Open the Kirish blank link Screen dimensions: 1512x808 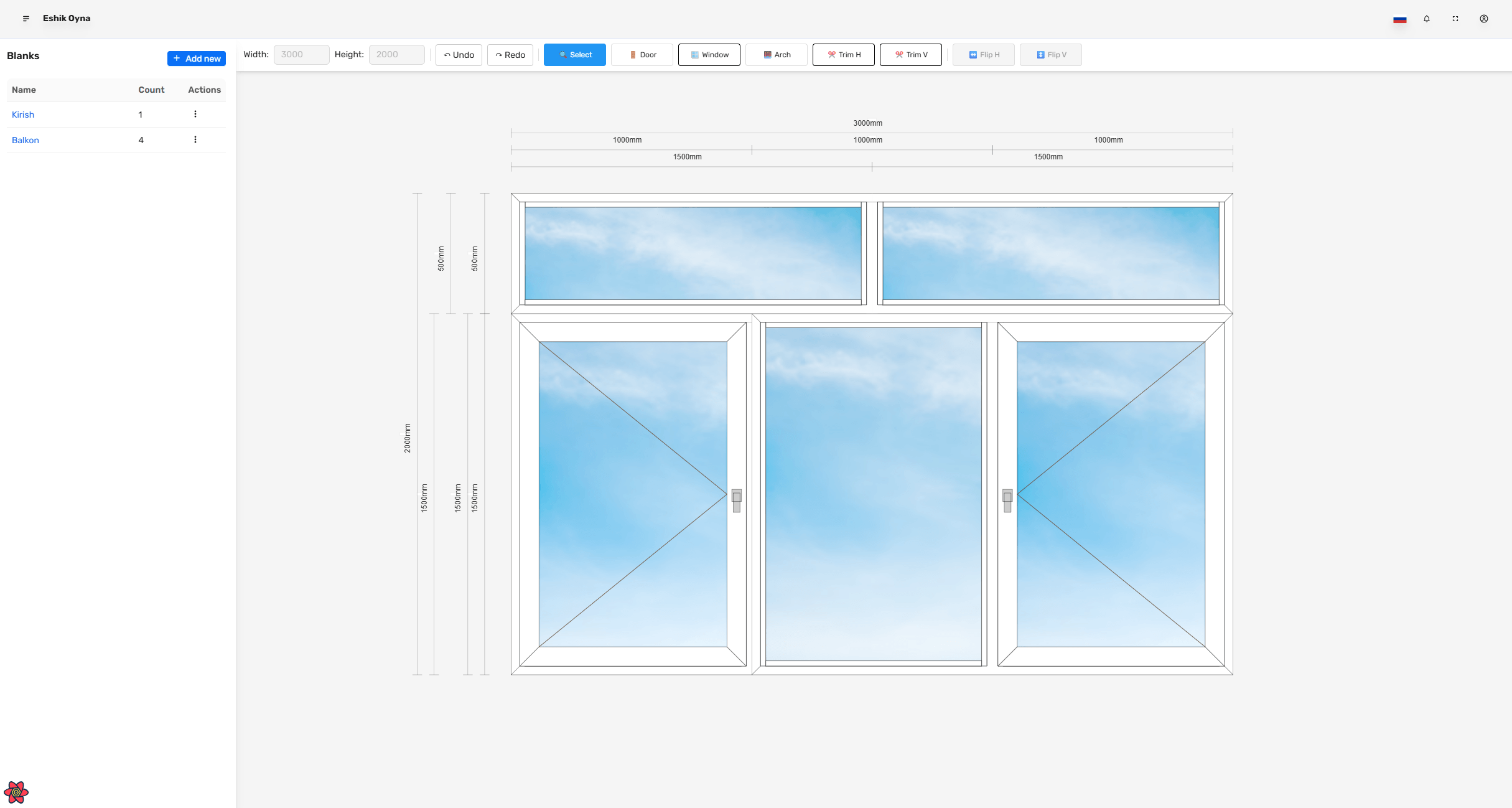click(x=23, y=115)
